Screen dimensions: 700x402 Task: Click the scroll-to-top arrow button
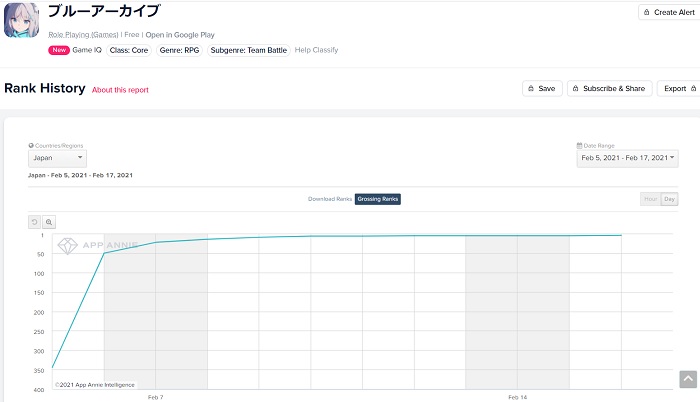688,379
